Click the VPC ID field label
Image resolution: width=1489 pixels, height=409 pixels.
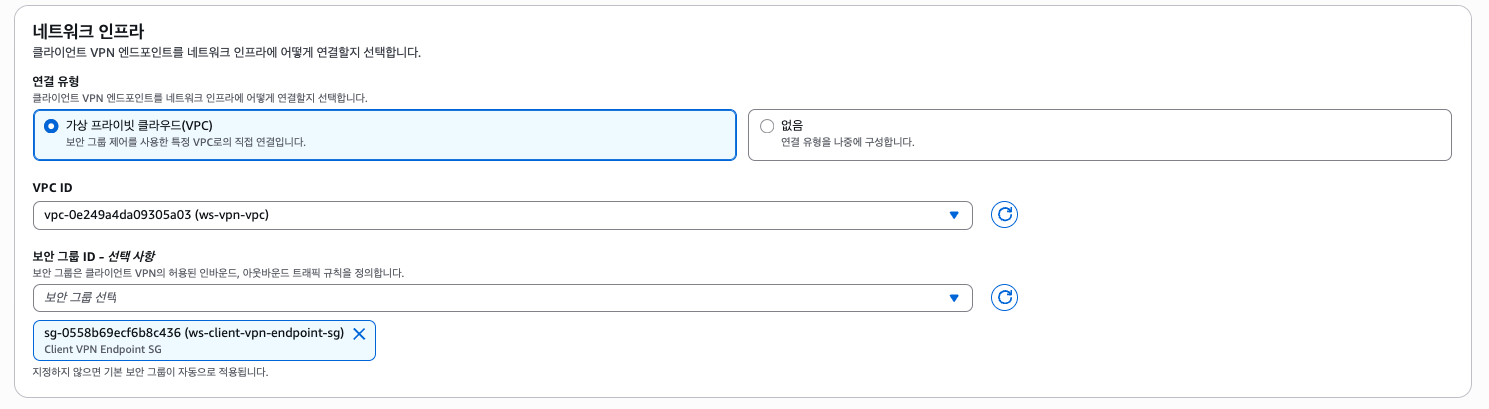coord(53,187)
